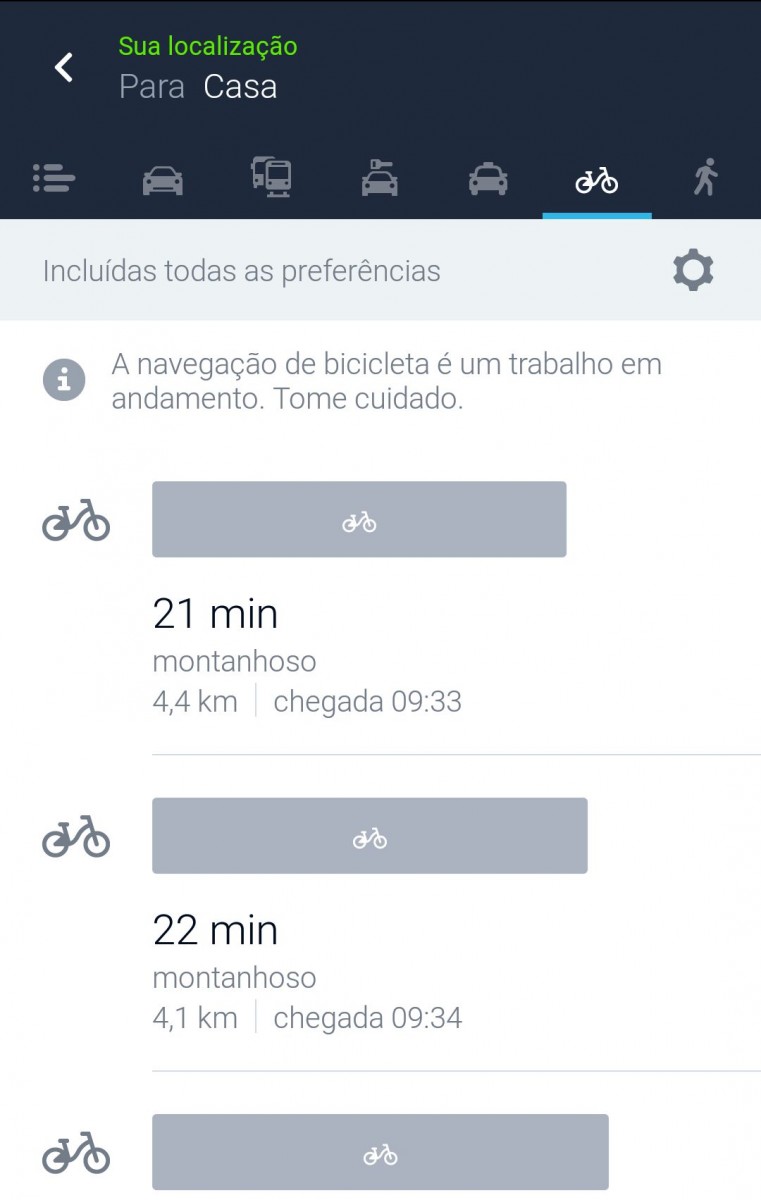The image size is (761, 1200).
Task: Switch to the walking mode tab
Action: point(706,178)
